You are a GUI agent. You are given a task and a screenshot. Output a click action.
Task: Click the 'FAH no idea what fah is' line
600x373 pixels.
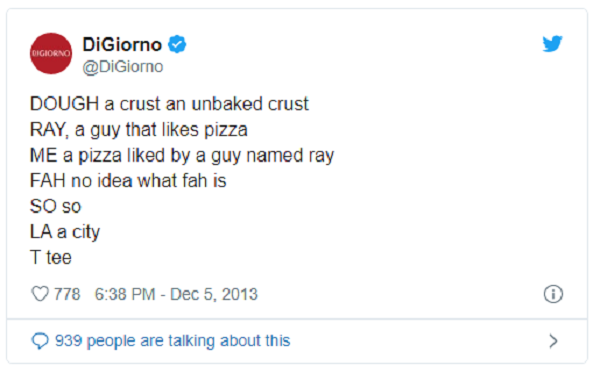coord(128,181)
